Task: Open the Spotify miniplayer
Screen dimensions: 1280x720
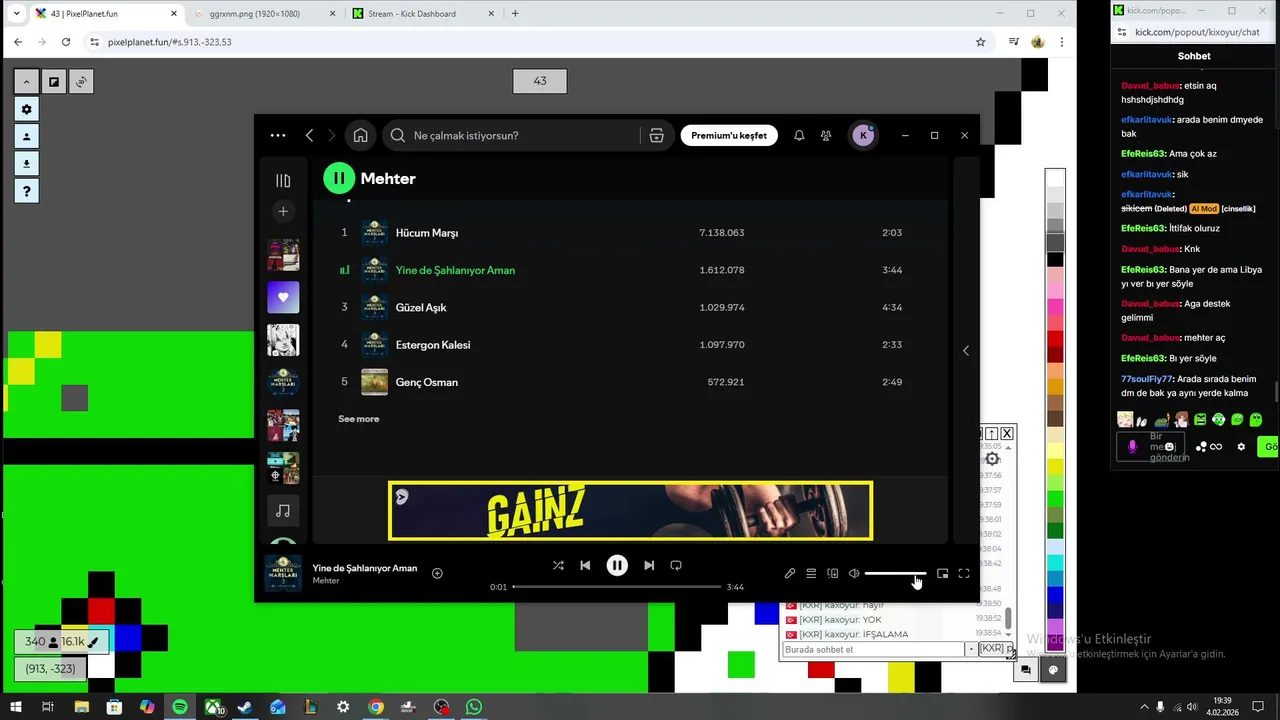Action: 942,573
